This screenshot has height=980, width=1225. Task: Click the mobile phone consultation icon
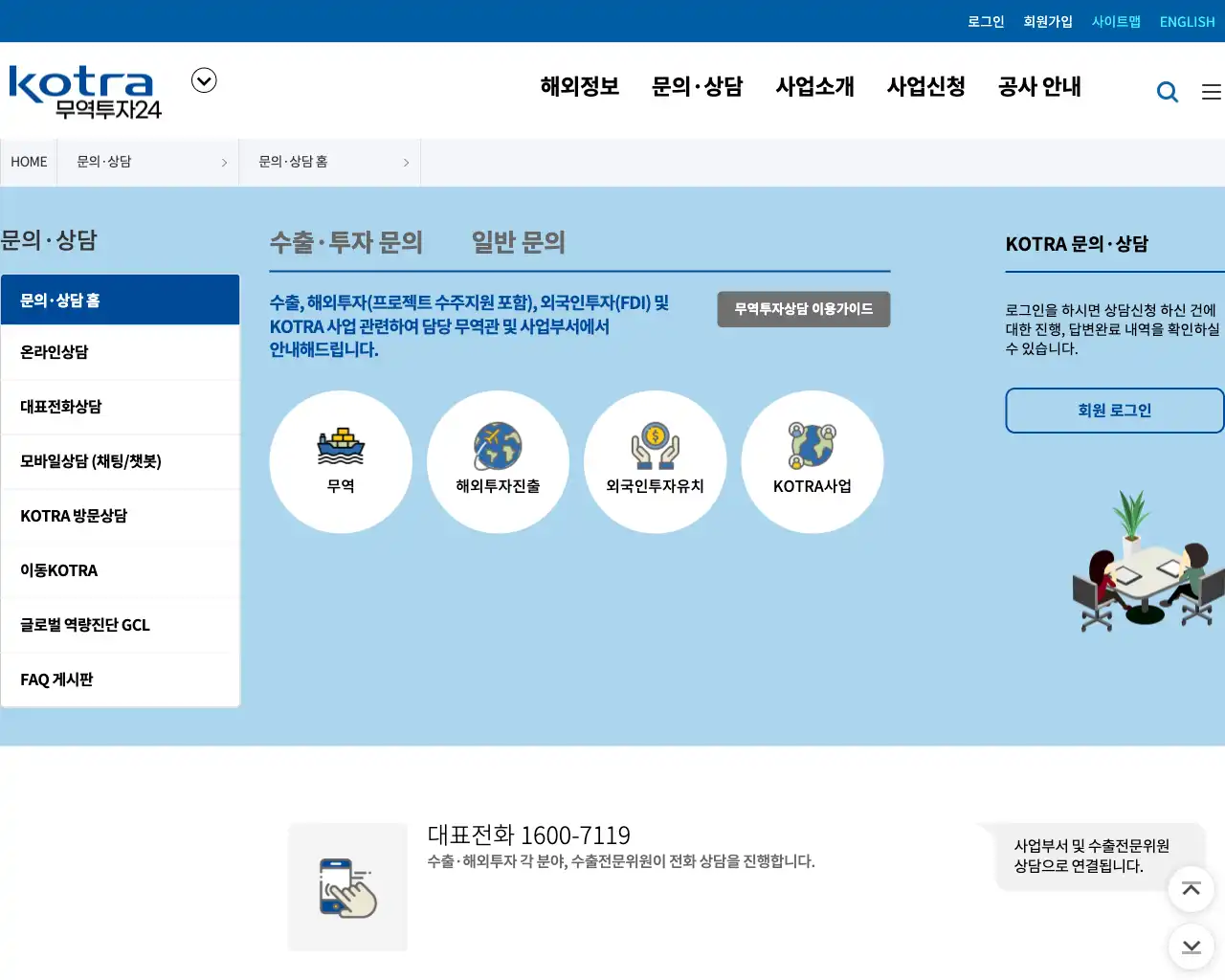click(x=346, y=886)
